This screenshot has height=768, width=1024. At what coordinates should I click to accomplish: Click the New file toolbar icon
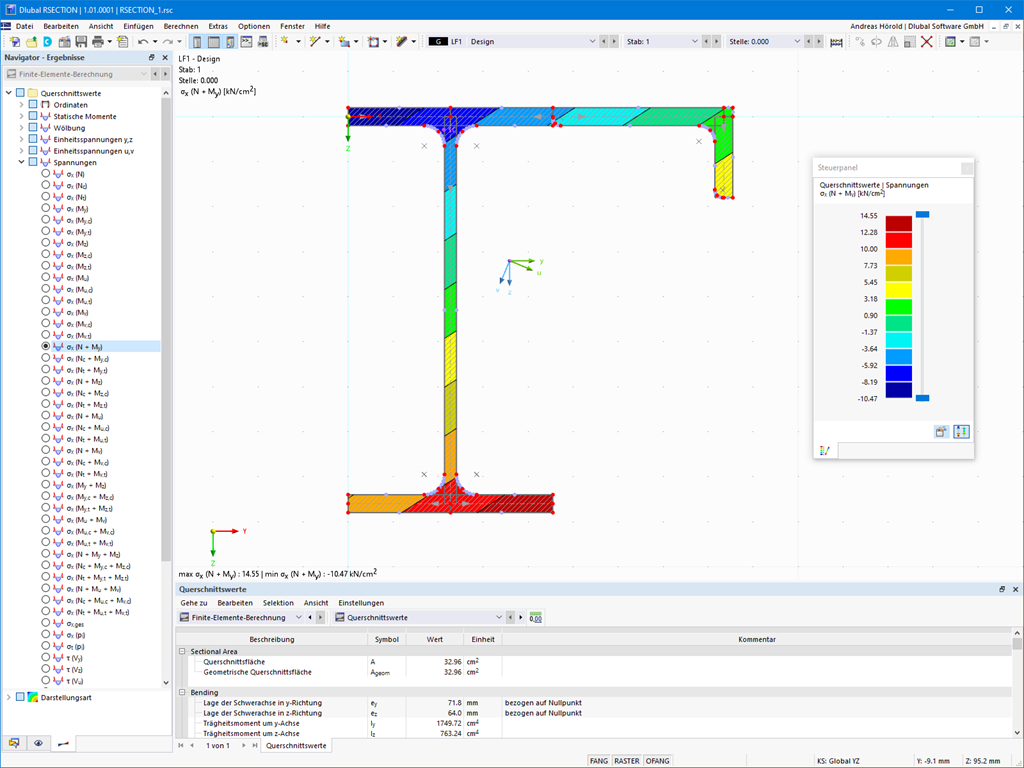click(x=14, y=42)
